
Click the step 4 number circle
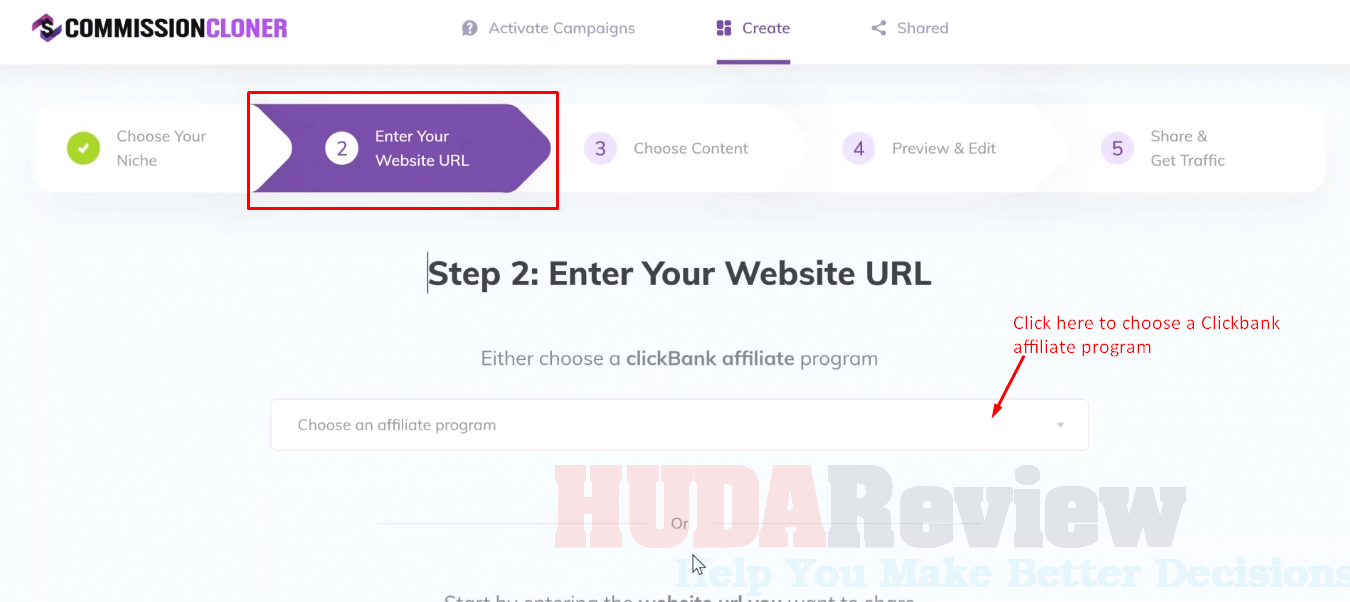(859, 149)
